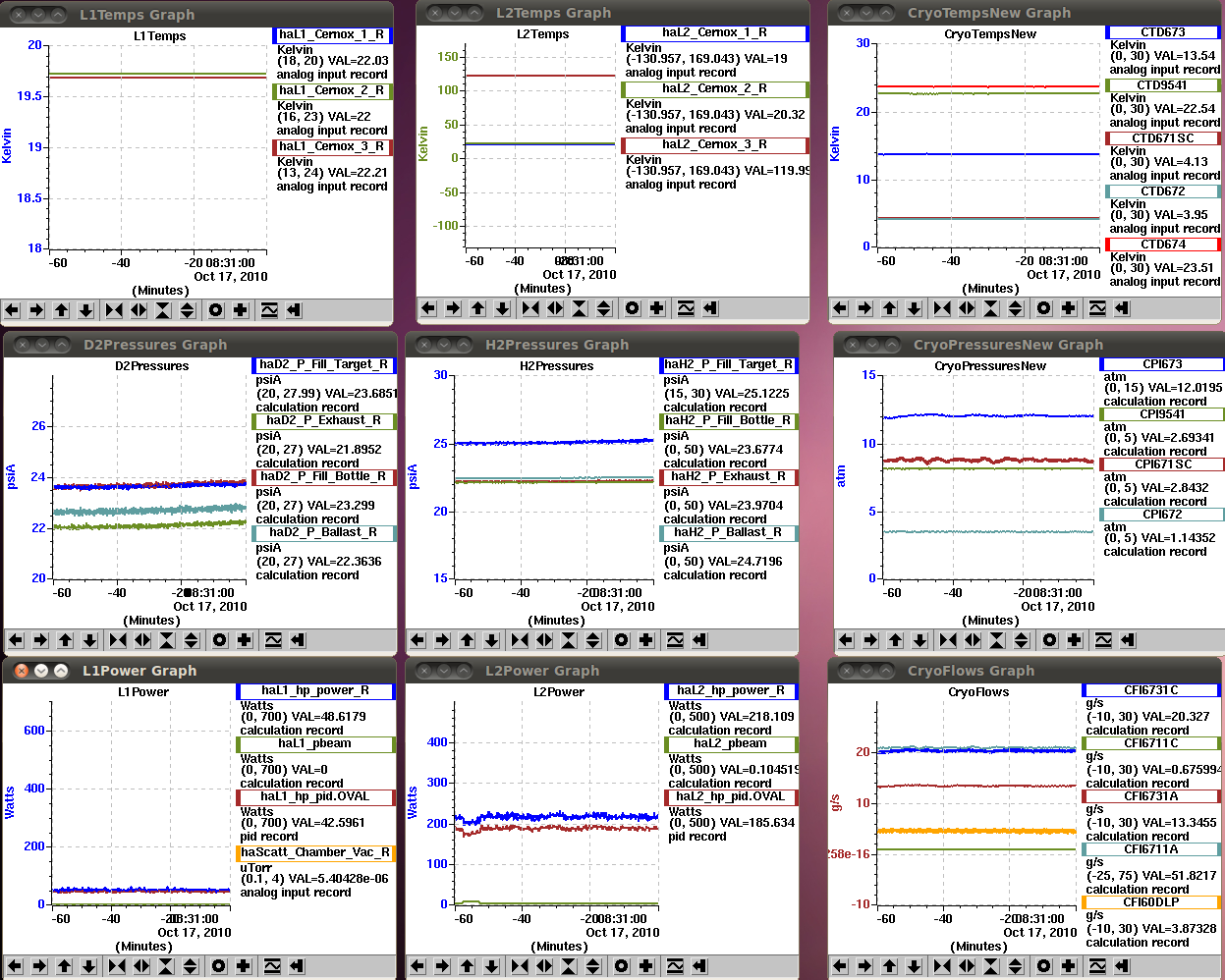
Task: Click the circle auto-scale icon in L1Temps Graph
Action: tap(216, 310)
